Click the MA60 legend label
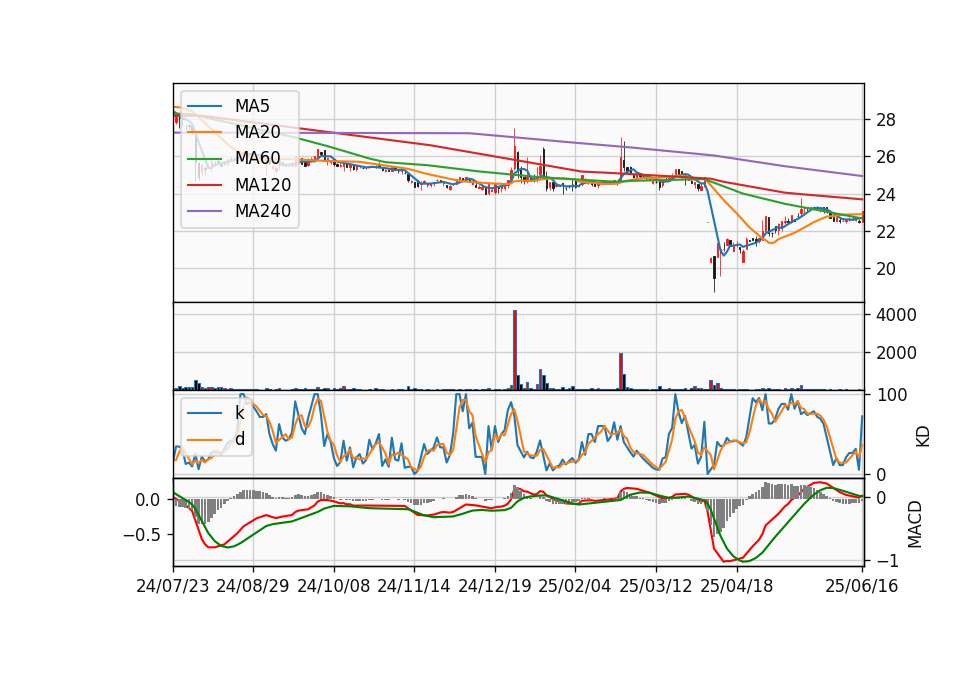960x690 pixels. pos(257,158)
